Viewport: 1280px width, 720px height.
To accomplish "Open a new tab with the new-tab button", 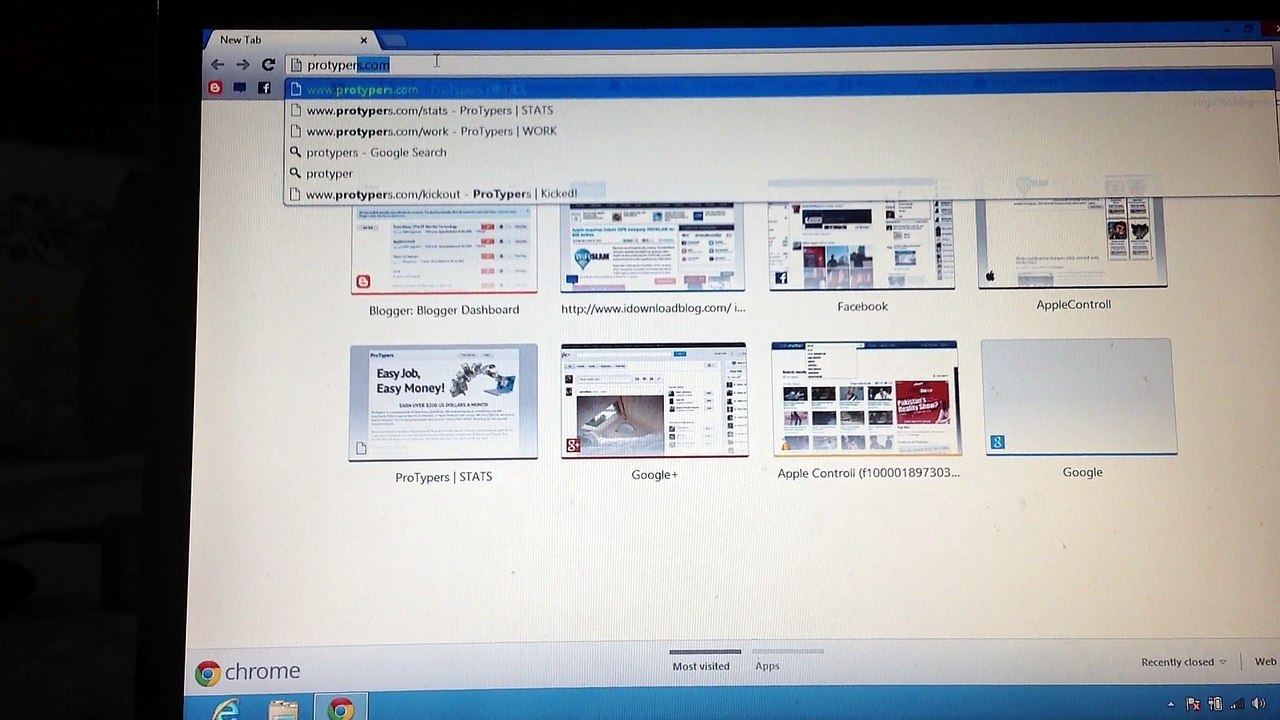I will (x=393, y=40).
